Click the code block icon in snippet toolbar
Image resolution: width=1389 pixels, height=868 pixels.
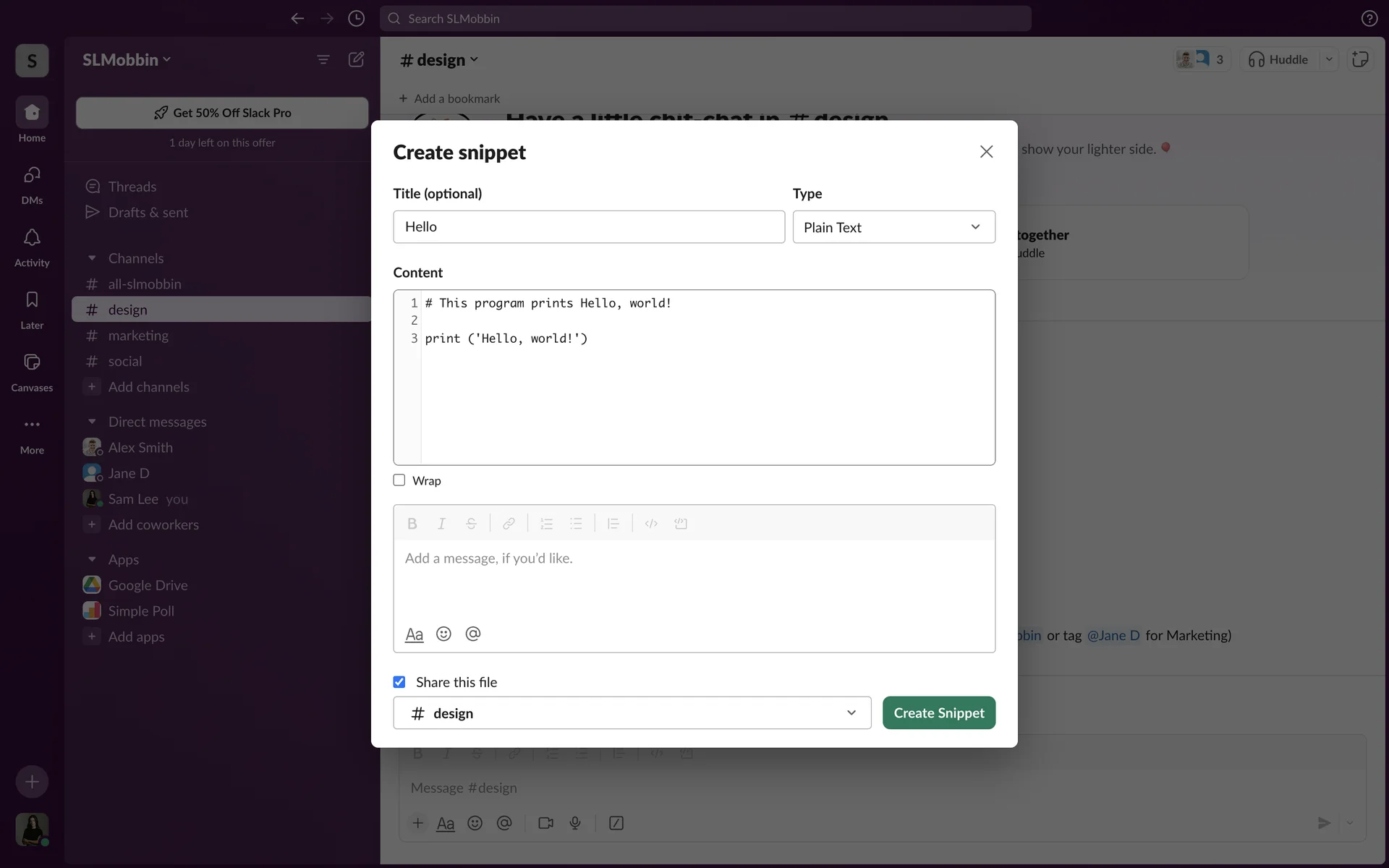pos(681,524)
